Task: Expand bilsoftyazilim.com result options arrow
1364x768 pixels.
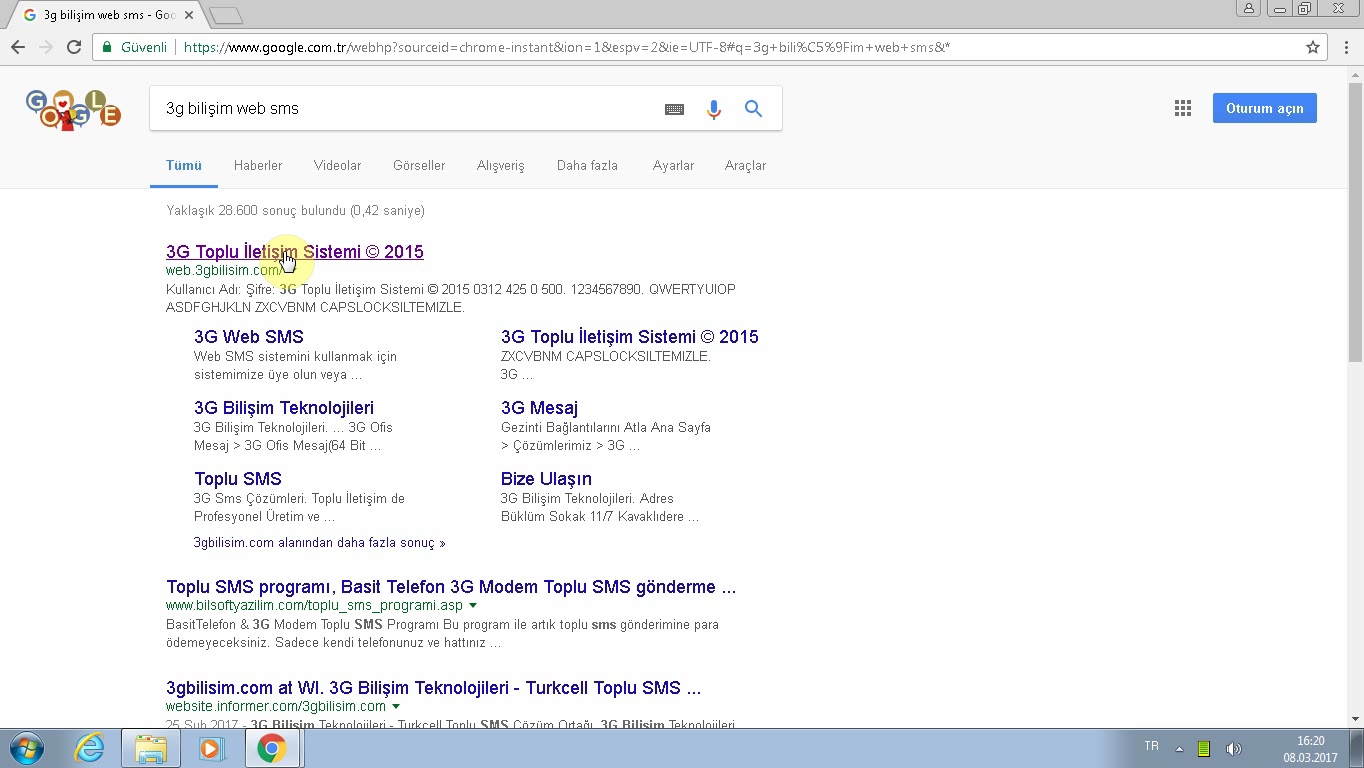Action: (473, 606)
